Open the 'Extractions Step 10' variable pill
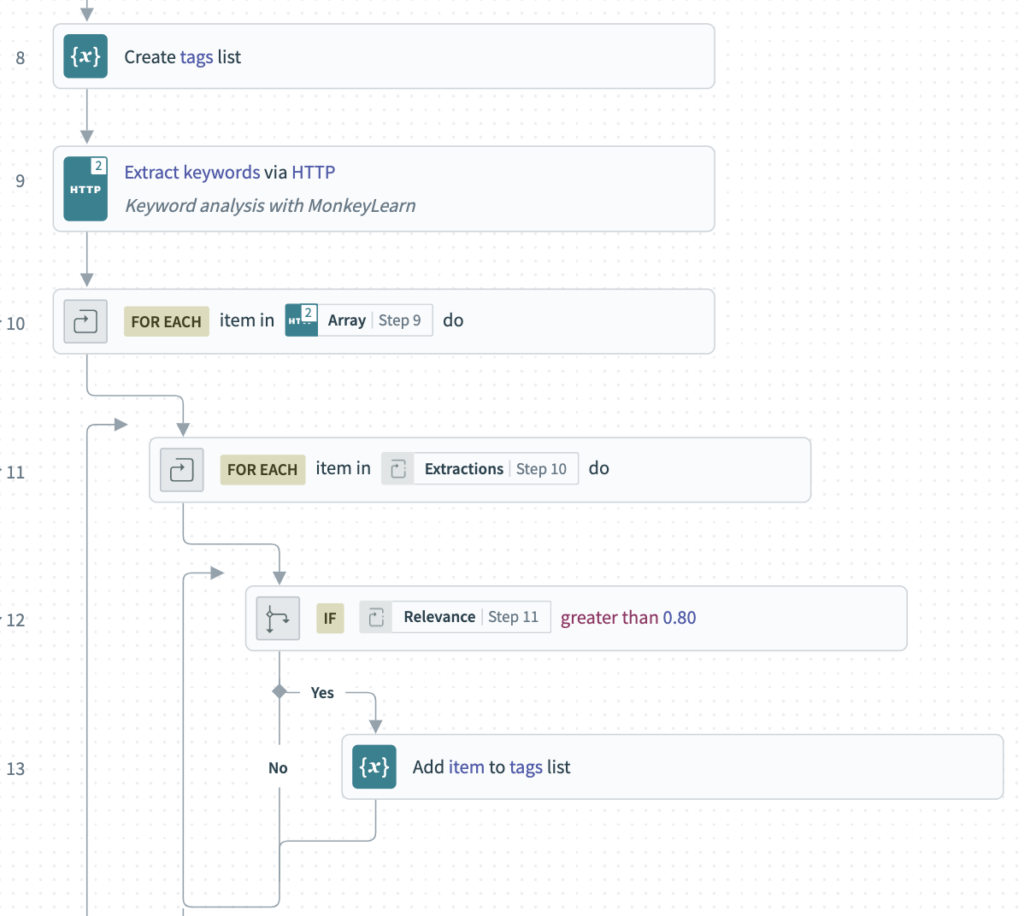This screenshot has width=1024, height=916. (x=479, y=468)
